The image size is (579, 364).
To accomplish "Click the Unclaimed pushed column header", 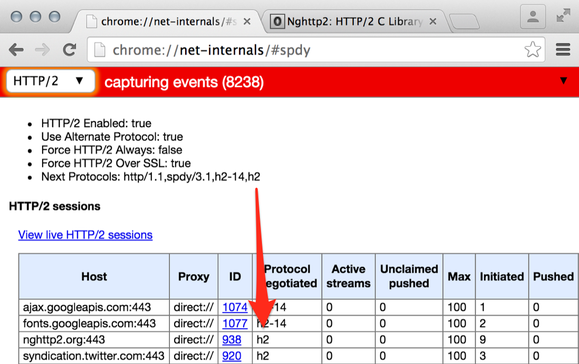I will pos(409,277).
